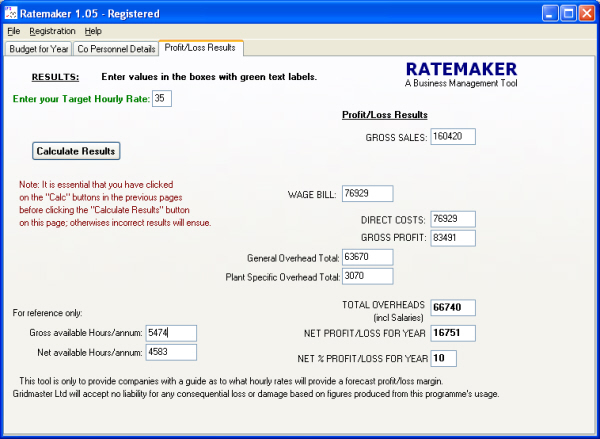Click the Total Overheads value box
Screen dimensions: 600x439
[x=452, y=307]
